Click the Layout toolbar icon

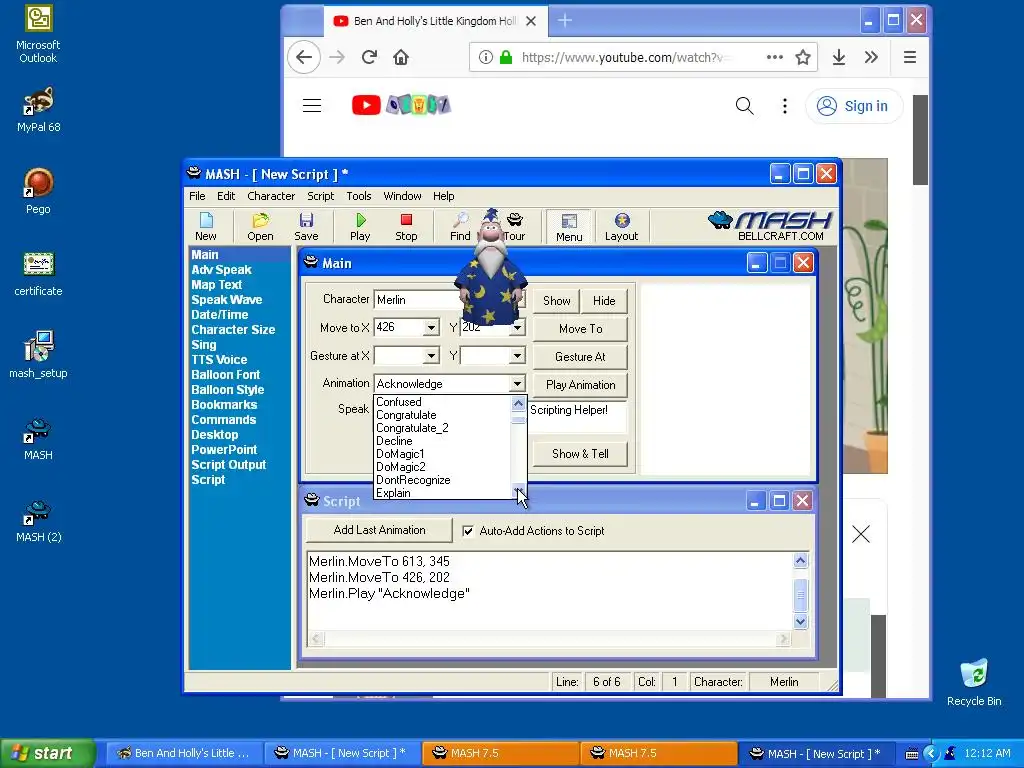point(621,226)
